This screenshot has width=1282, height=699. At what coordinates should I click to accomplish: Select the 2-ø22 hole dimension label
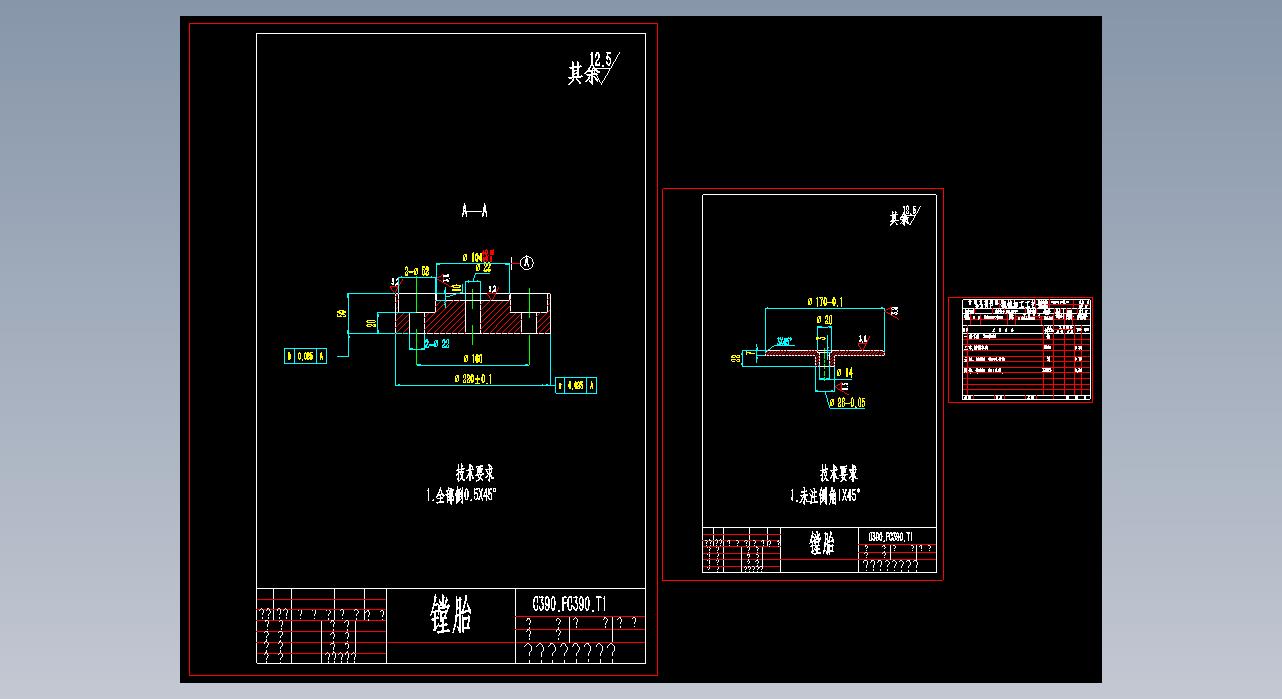(437, 343)
